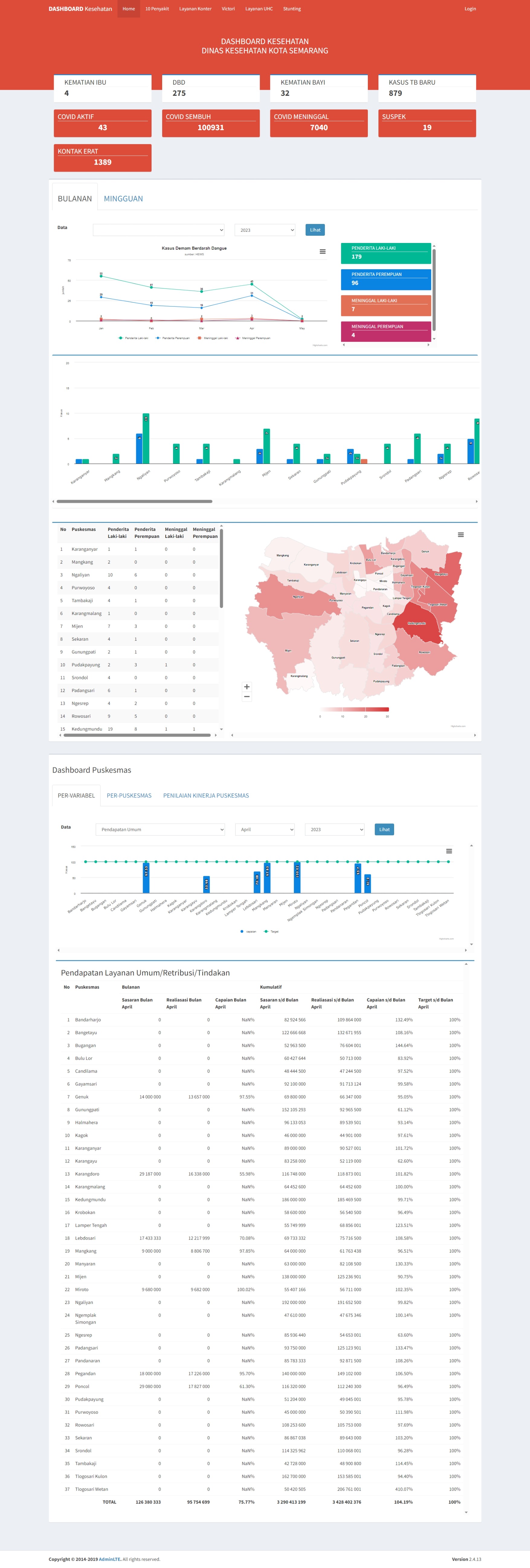530x1568 pixels.
Task: Open the Login link in navbar
Action: point(470,9)
